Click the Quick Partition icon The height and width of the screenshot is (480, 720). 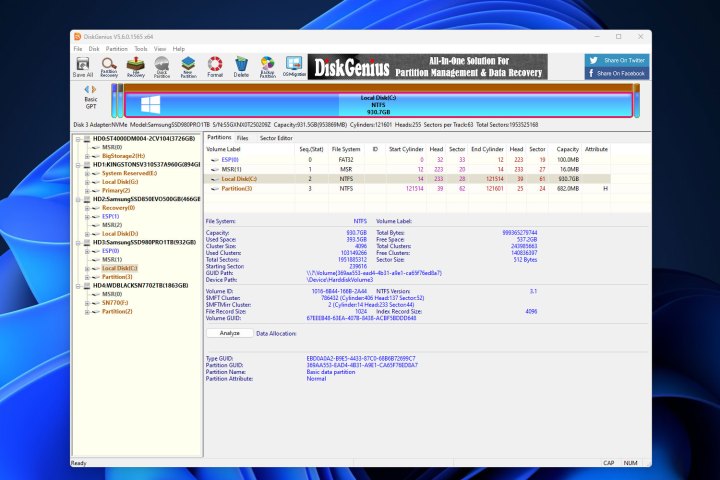tap(161, 67)
